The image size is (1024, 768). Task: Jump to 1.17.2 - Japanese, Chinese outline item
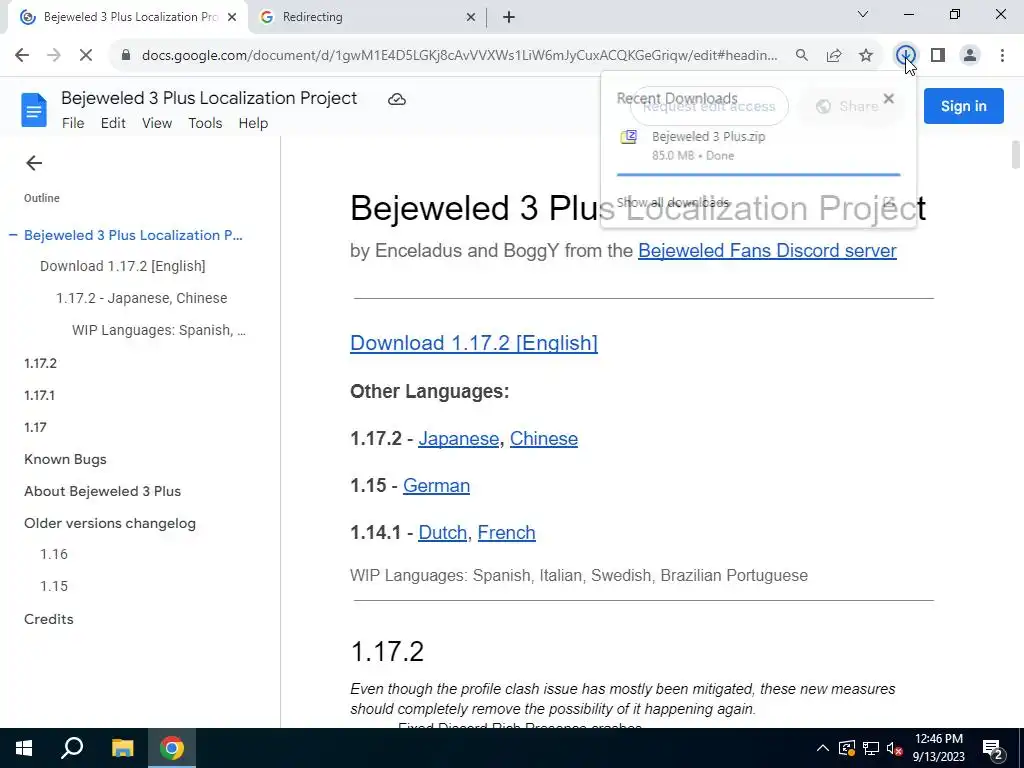(x=142, y=298)
